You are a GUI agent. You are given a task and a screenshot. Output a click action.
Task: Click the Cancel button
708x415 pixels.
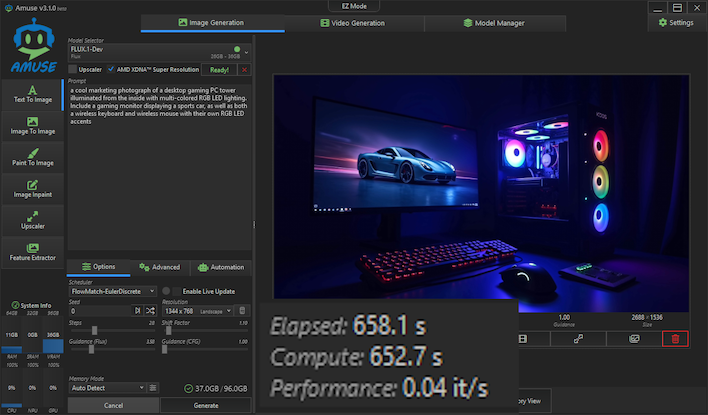(x=113, y=406)
